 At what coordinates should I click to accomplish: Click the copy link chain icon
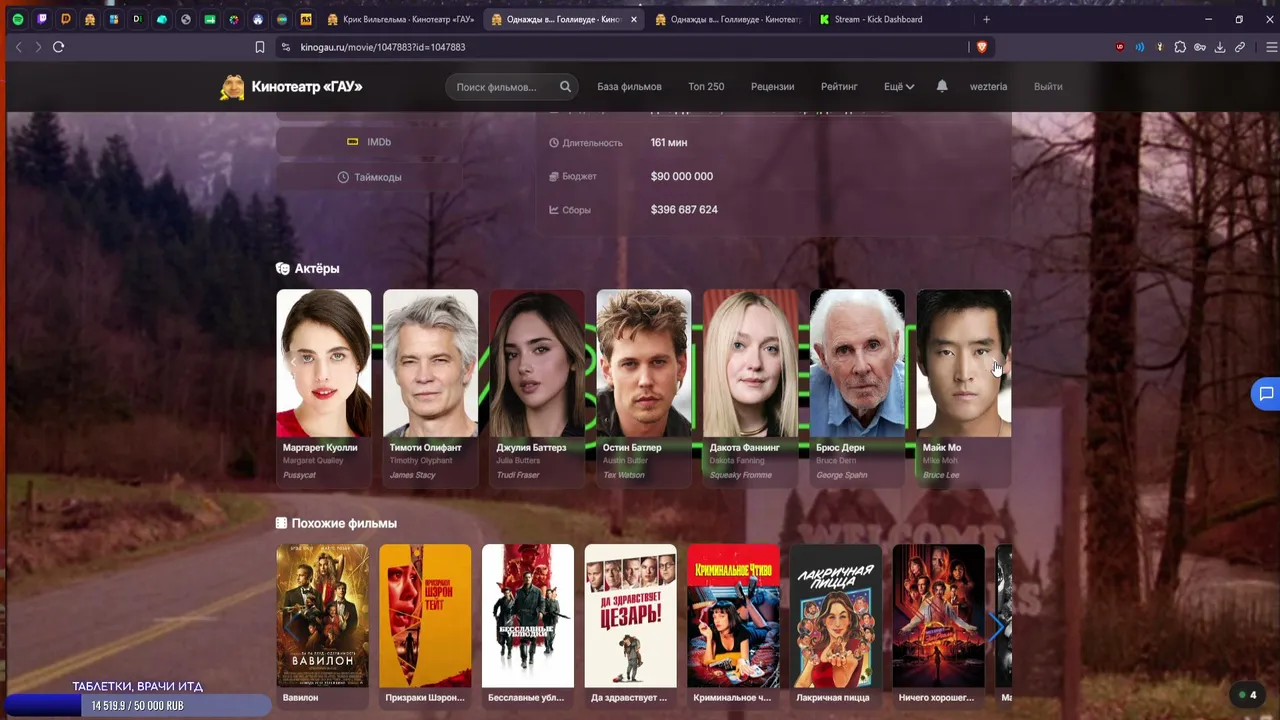[1240, 47]
